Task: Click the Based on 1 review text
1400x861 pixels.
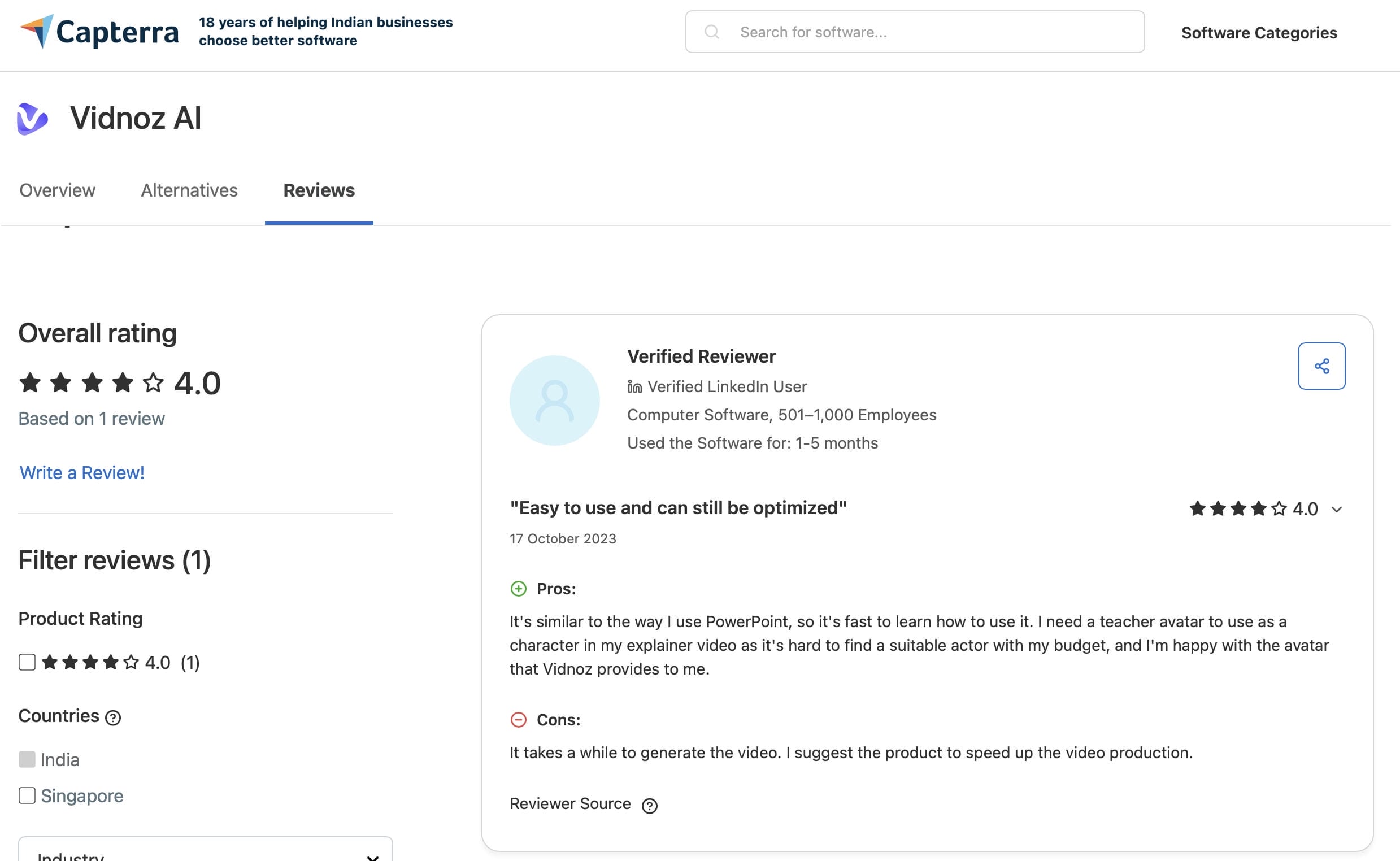Action: click(91, 419)
